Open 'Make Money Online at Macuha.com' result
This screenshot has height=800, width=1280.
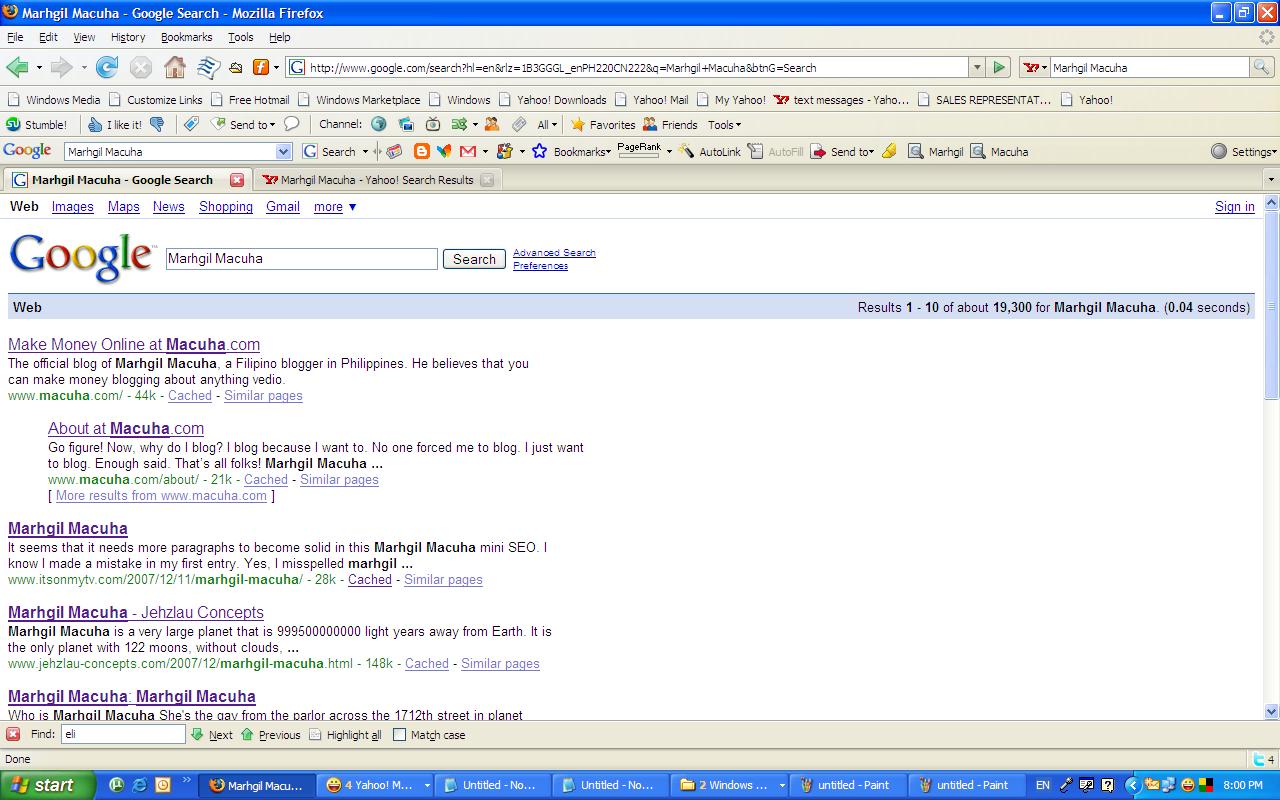pos(134,344)
